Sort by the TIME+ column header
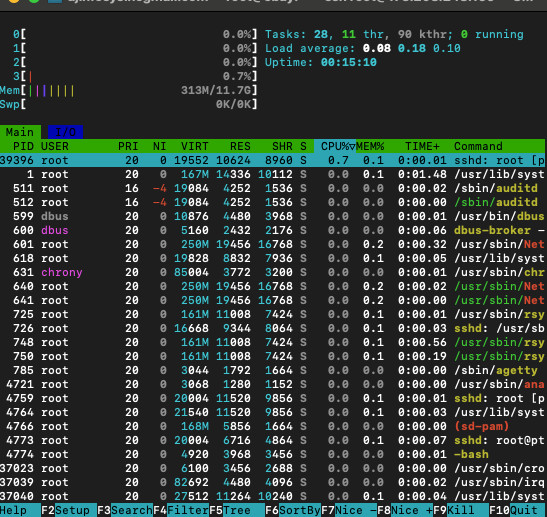 coord(422,146)
